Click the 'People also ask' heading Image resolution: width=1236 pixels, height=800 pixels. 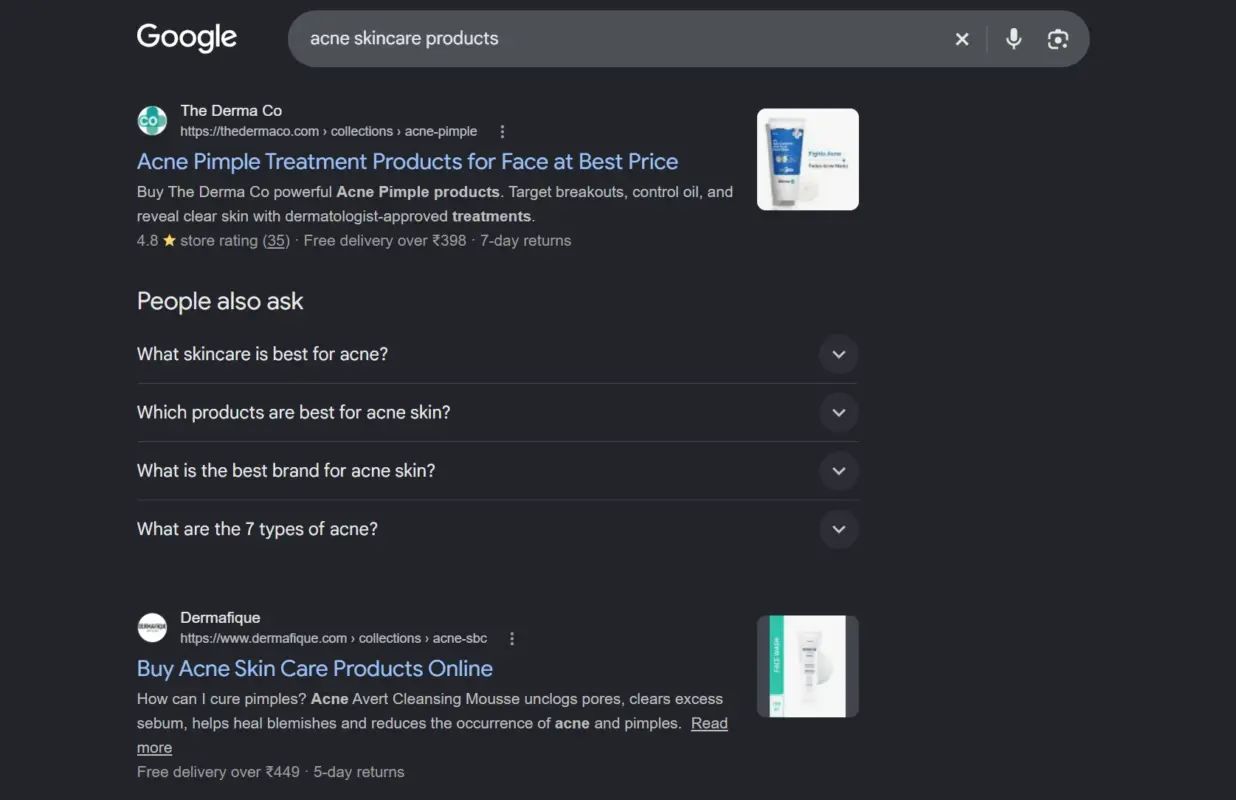(x=220, y=302)
